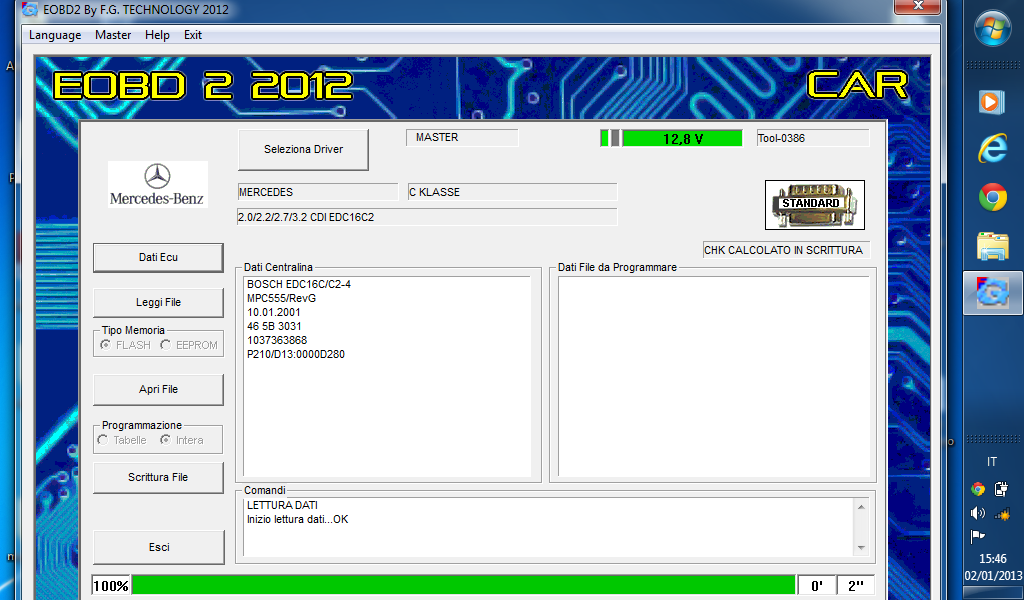Click the IT language indicator on taskbar
The image size is (1024, 600).
[x=992, y=462]
